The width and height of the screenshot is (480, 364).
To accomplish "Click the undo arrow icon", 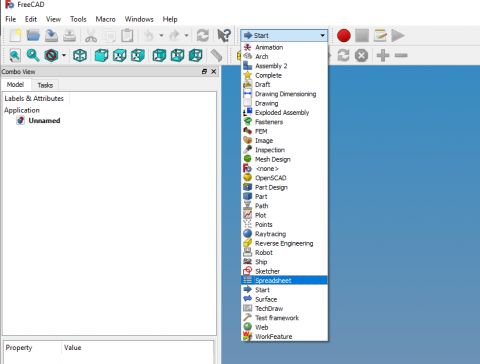I will (149, 35).
